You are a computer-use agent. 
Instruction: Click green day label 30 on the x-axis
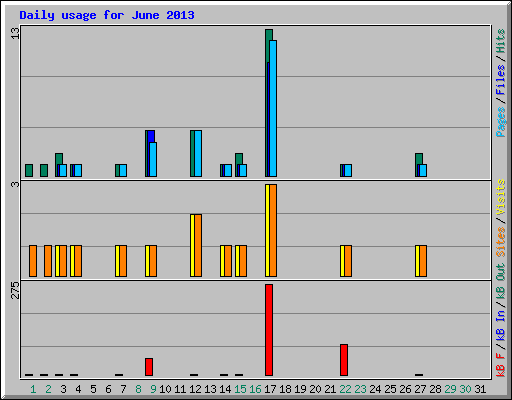(x=465, y=389)
